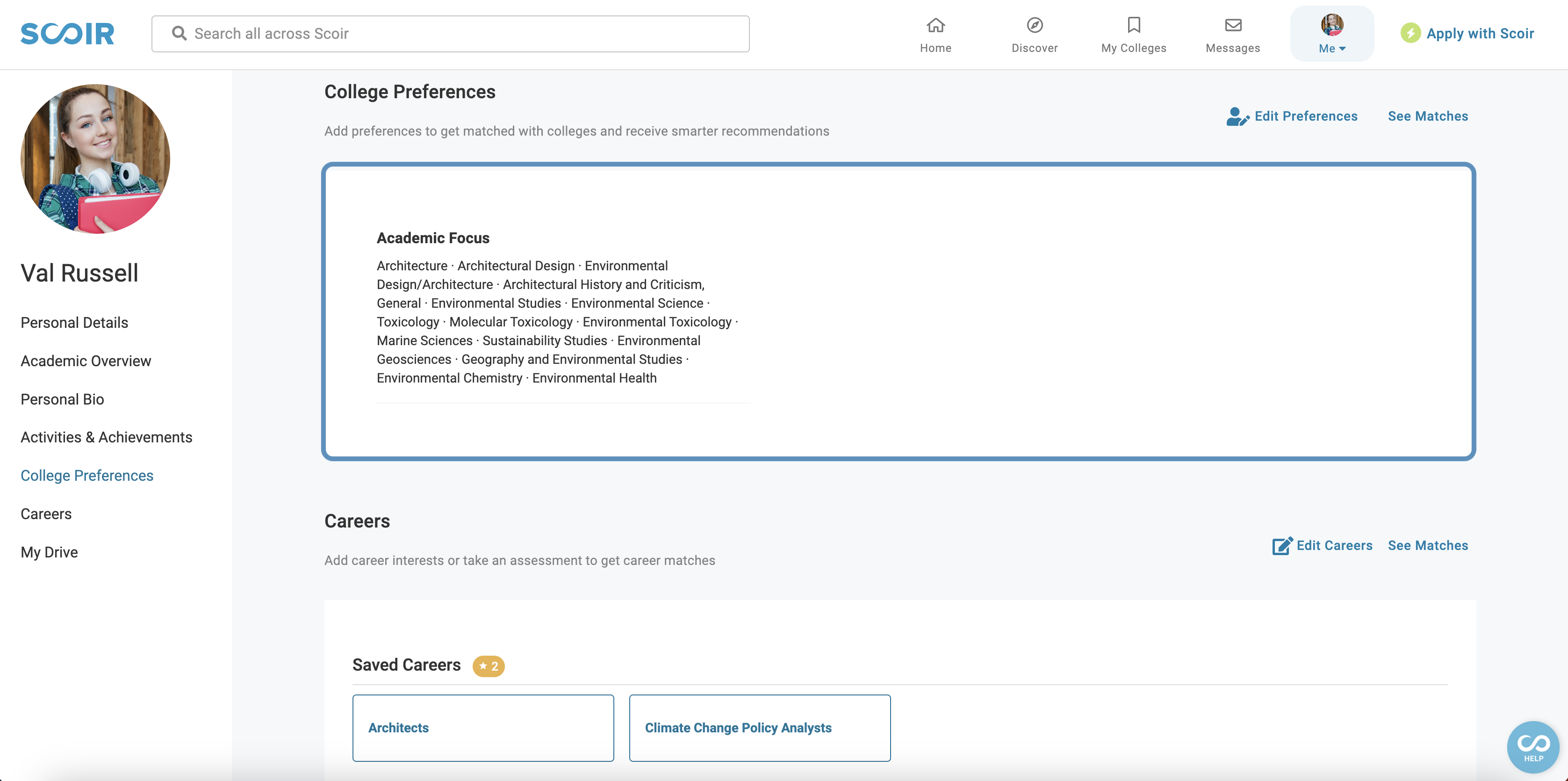The height and width of the screenshot is (781, 1568).
Task: Click the College Preferences sidebar link
Action: pos(87,475)
